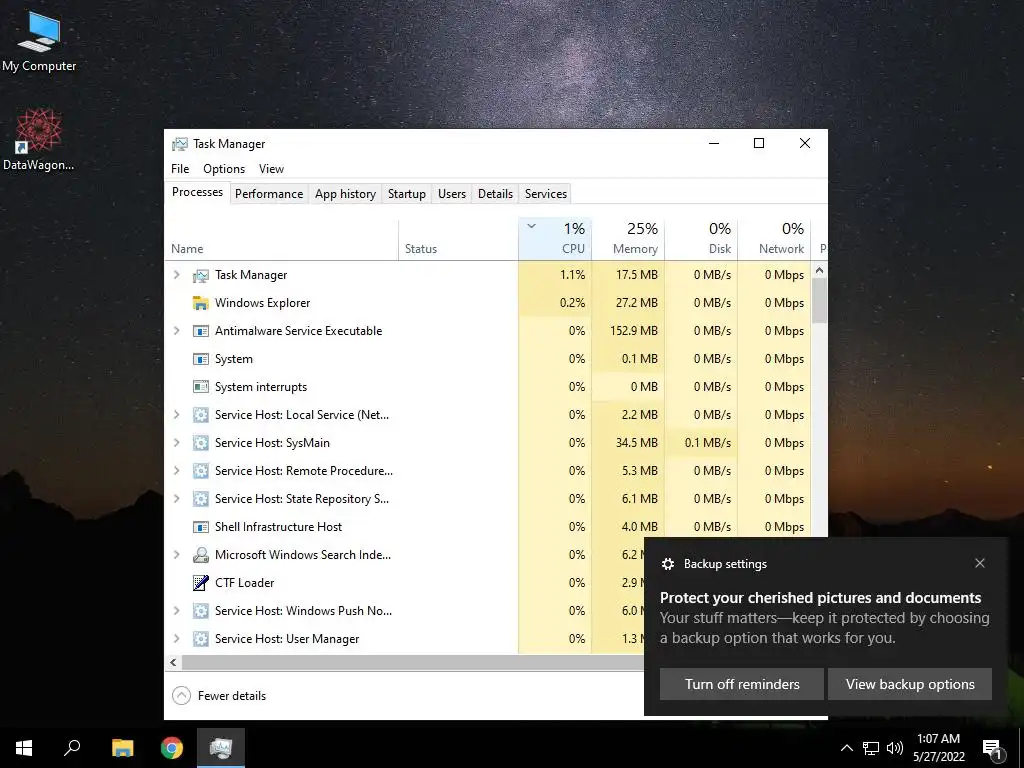Image resolution: width=1024 pixels, height=768 pixels.
Task: Click the vertical scrollbar thumb
Action: [820, 300]
